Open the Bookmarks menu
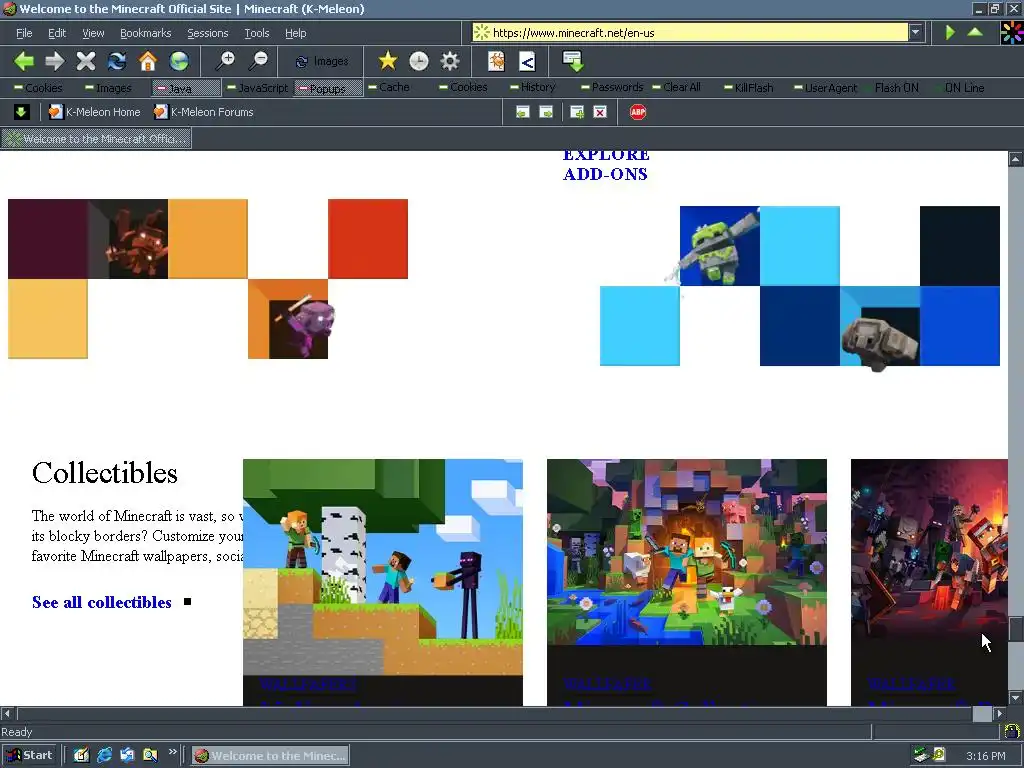 (146, 33)
